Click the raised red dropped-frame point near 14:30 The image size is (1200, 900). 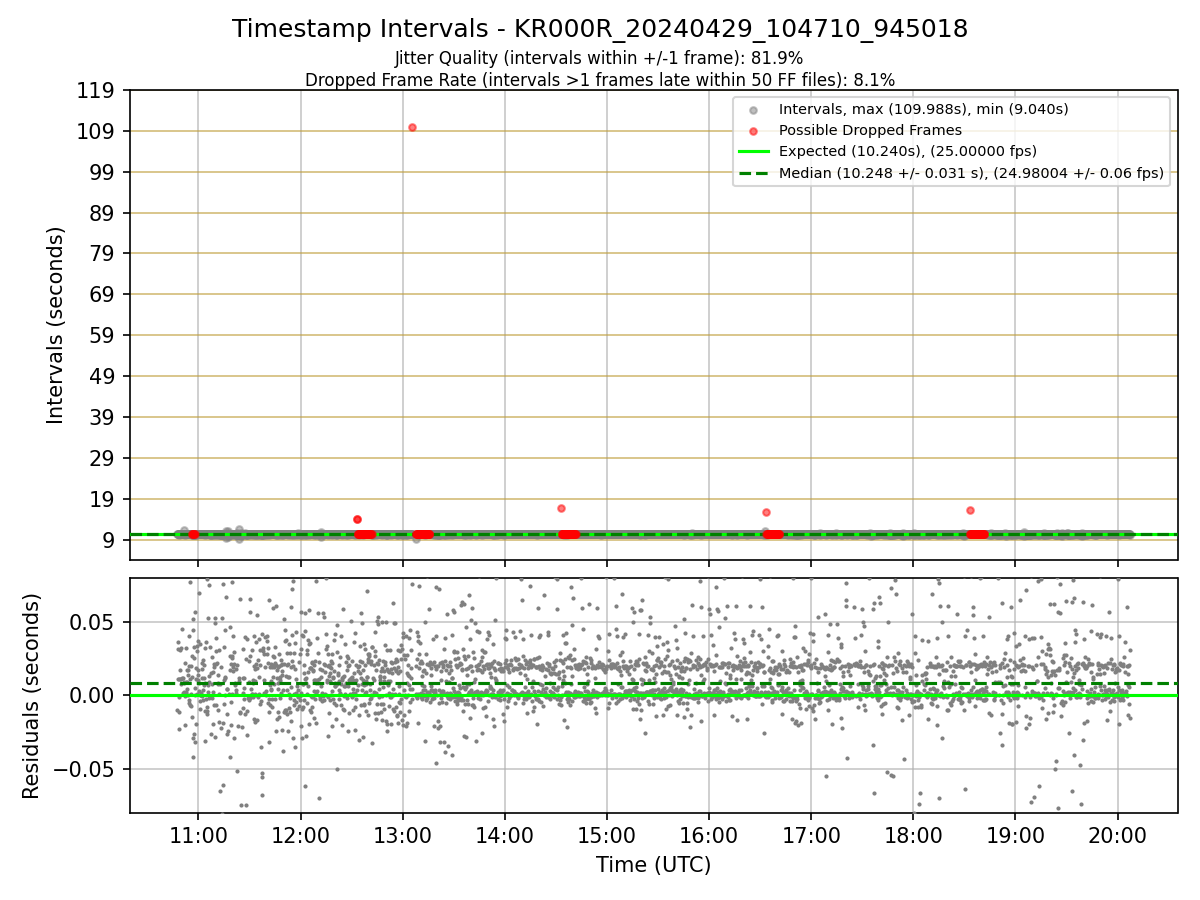561,508
